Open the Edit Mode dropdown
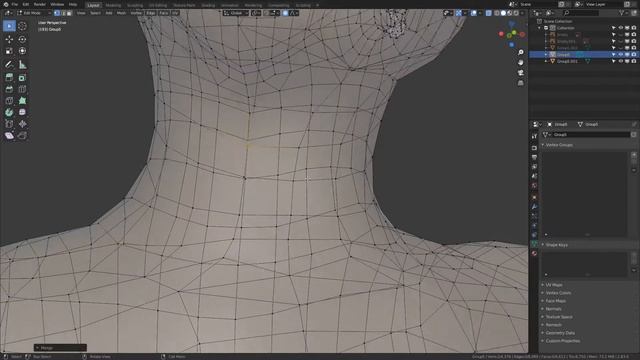Image resolution: width=640 pixels, height=360 pixels. [33, 13]
